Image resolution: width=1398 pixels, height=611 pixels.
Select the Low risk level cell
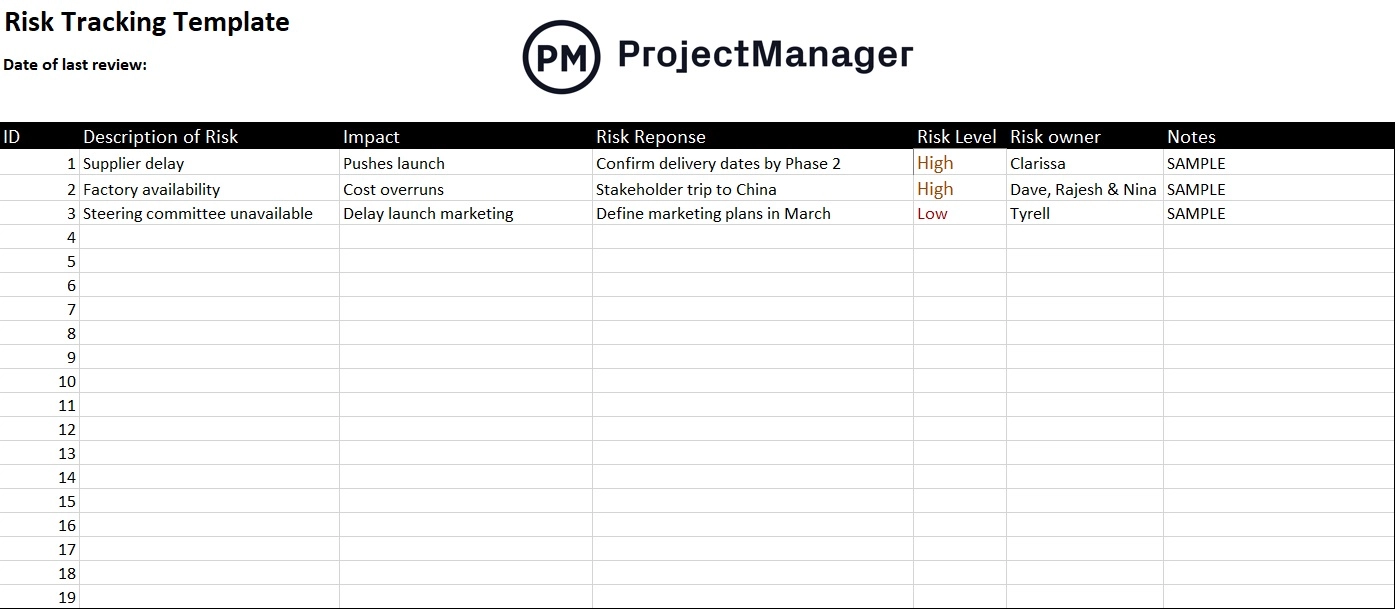click(x=932, y=213)
